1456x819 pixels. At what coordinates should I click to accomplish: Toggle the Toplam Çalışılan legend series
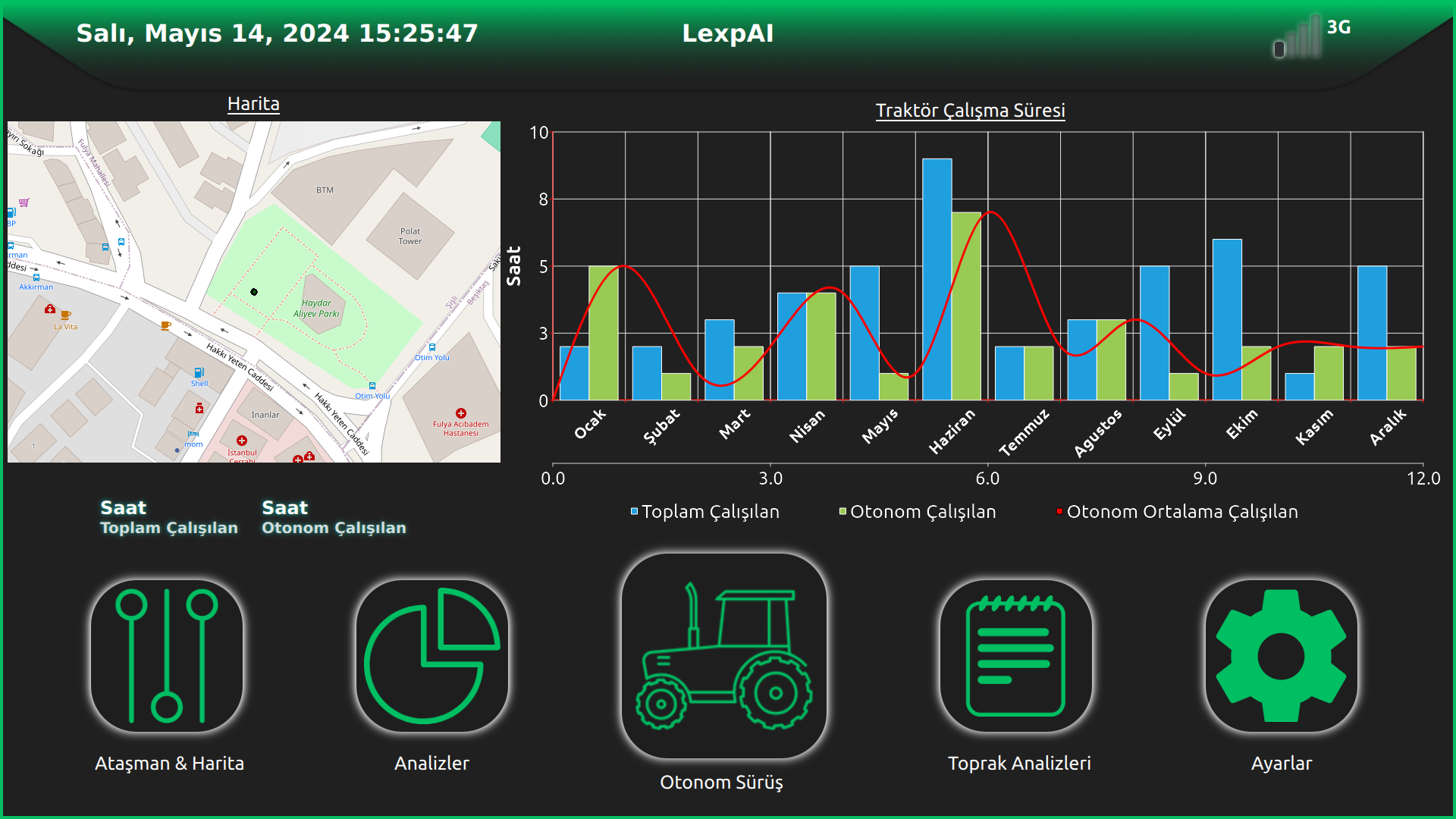click(x=705, y=512)
